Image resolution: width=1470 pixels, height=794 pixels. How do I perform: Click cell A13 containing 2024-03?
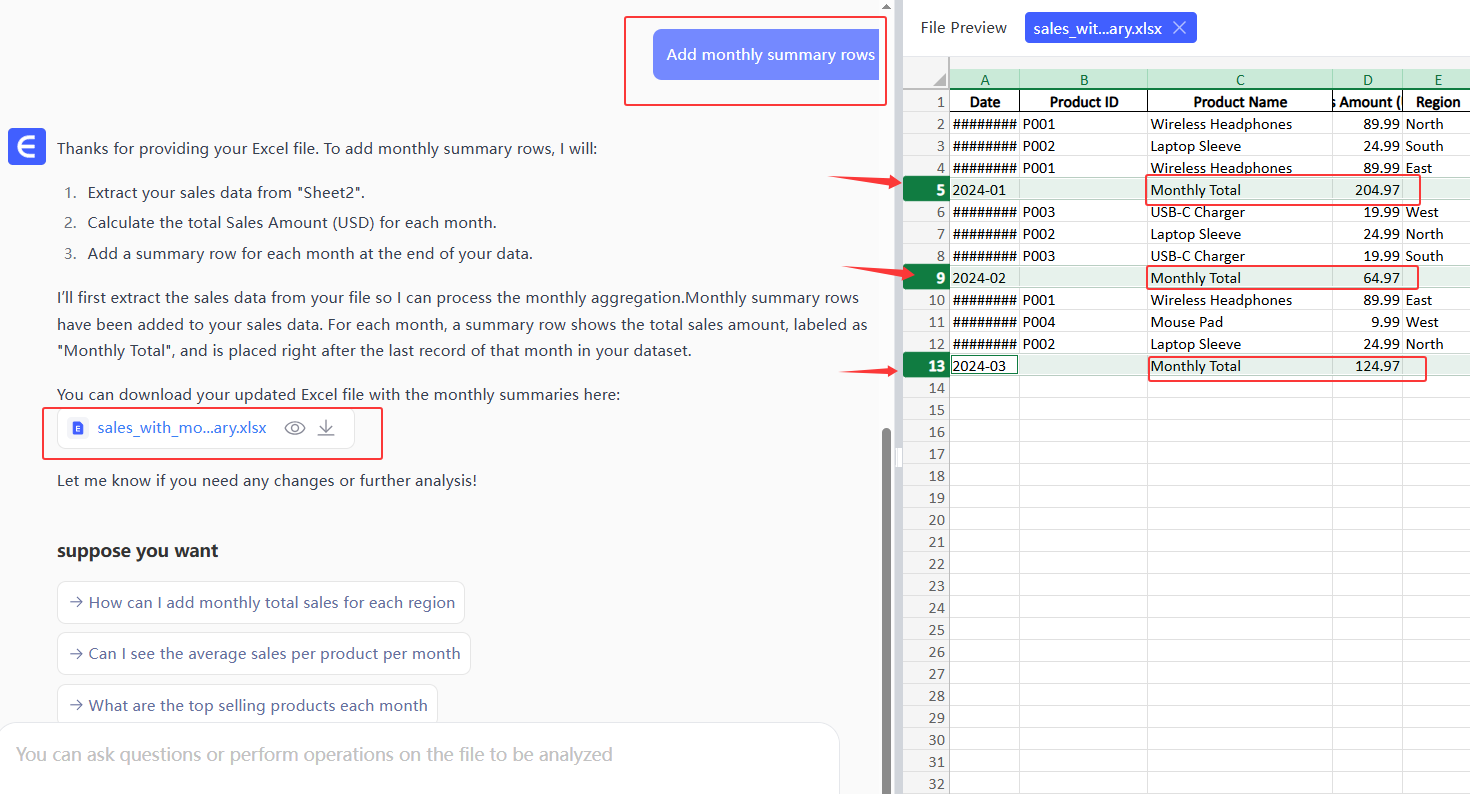[x=984, y=366]
